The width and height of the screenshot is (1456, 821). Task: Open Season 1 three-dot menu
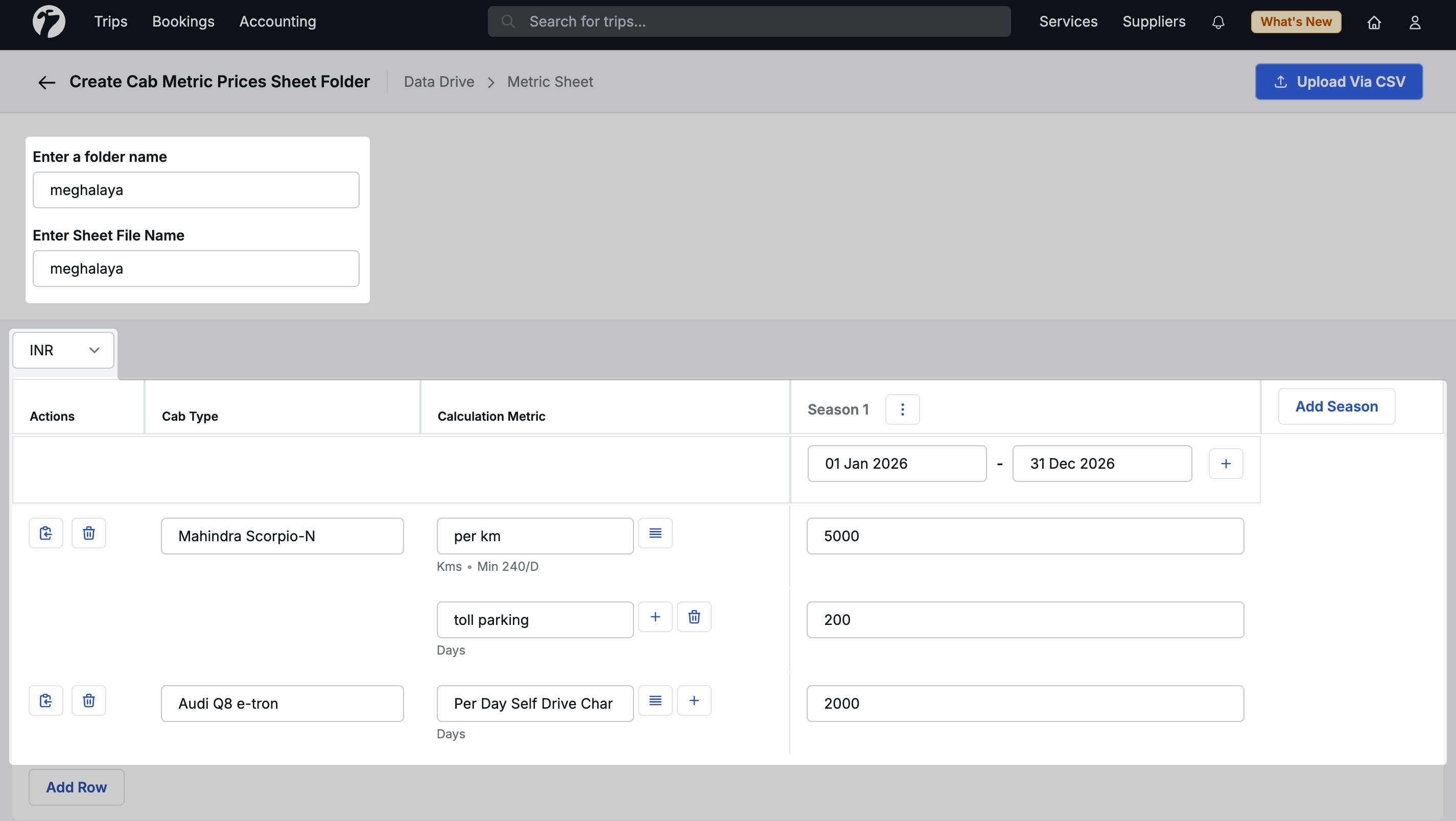[x=902, y=409]
